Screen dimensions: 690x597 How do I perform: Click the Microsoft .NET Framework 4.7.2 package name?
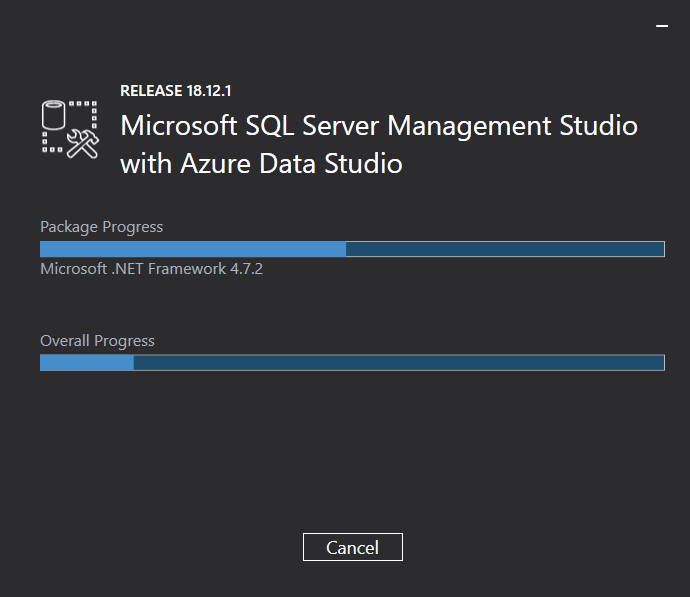[151, 268]
